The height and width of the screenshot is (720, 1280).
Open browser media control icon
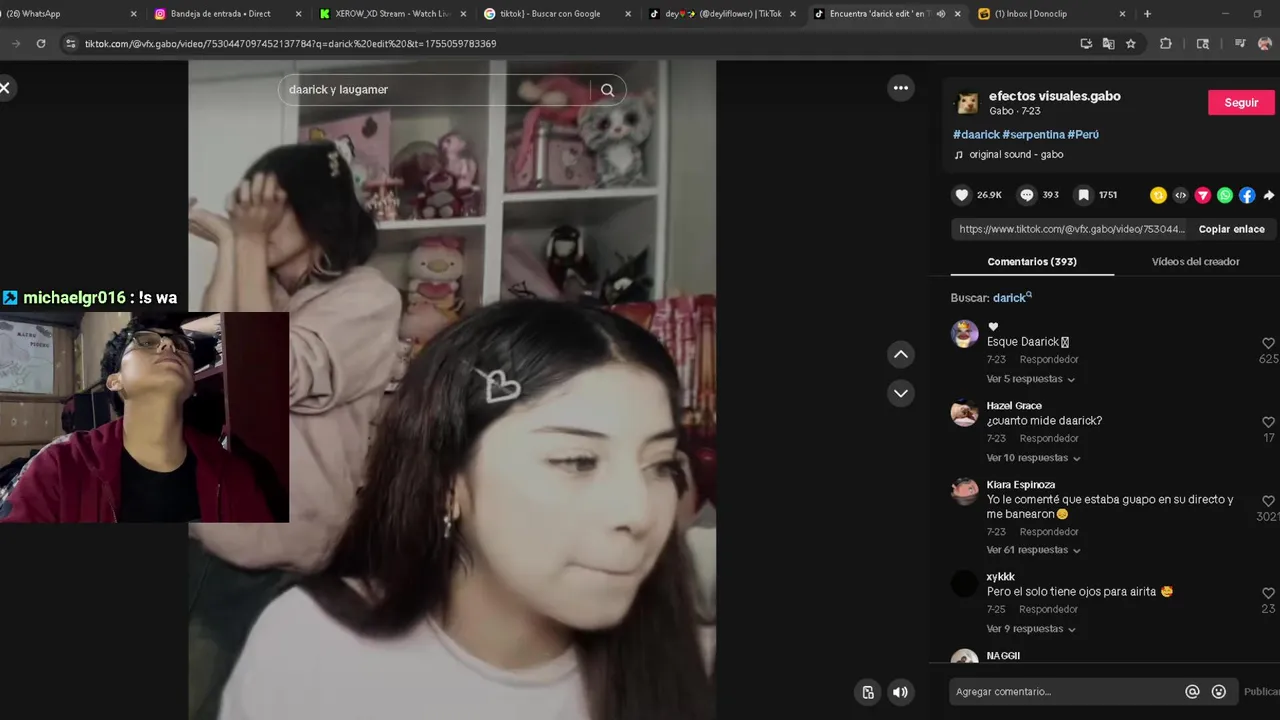[1240, 44]
